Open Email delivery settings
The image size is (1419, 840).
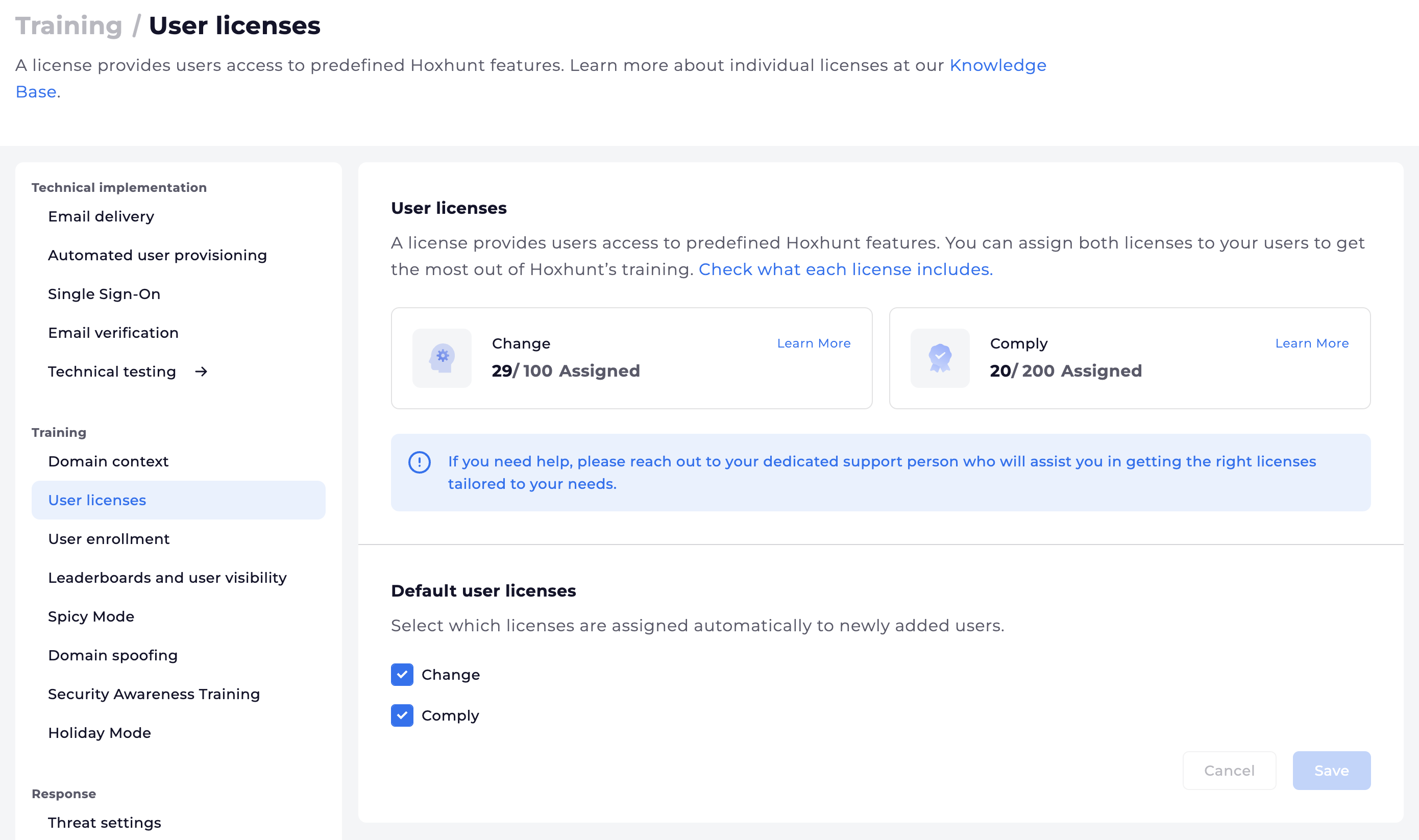click(178, 216)
